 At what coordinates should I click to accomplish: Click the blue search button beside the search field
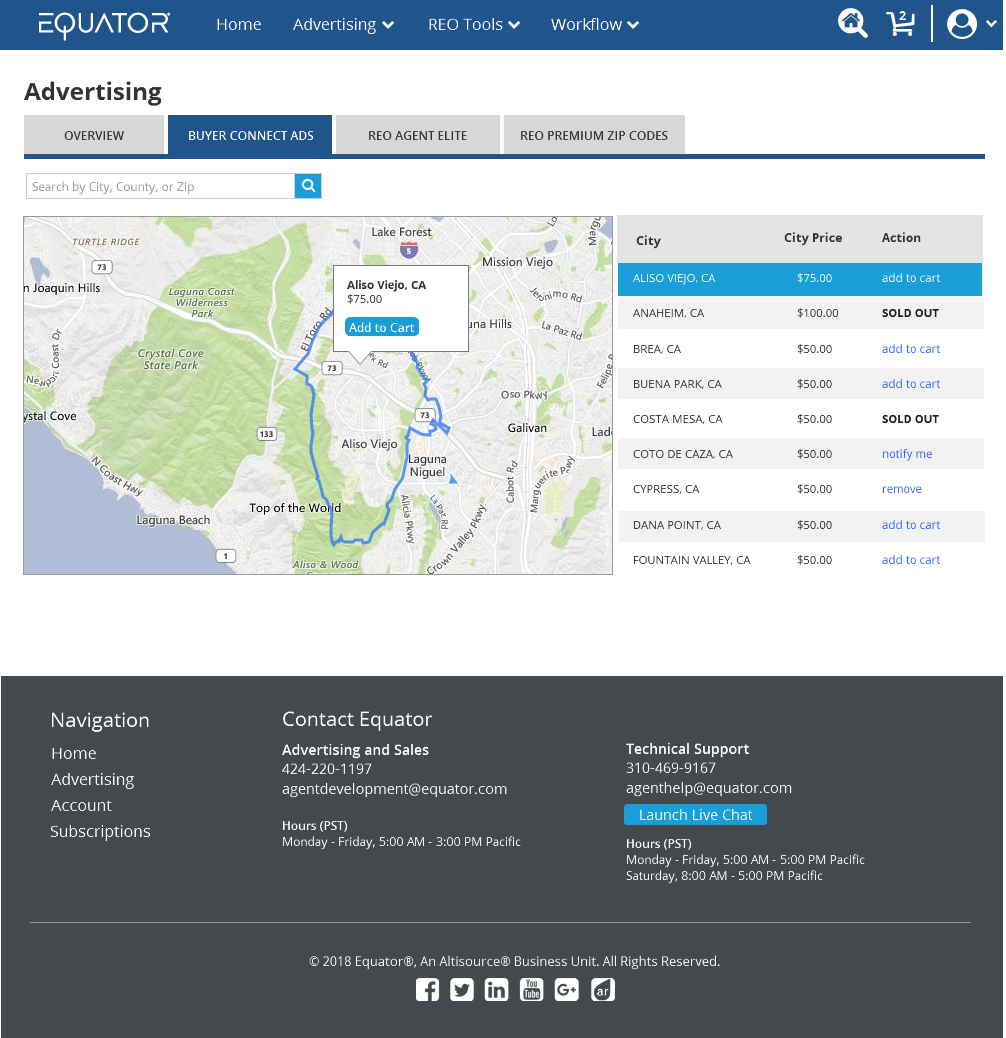coord(308,186)
